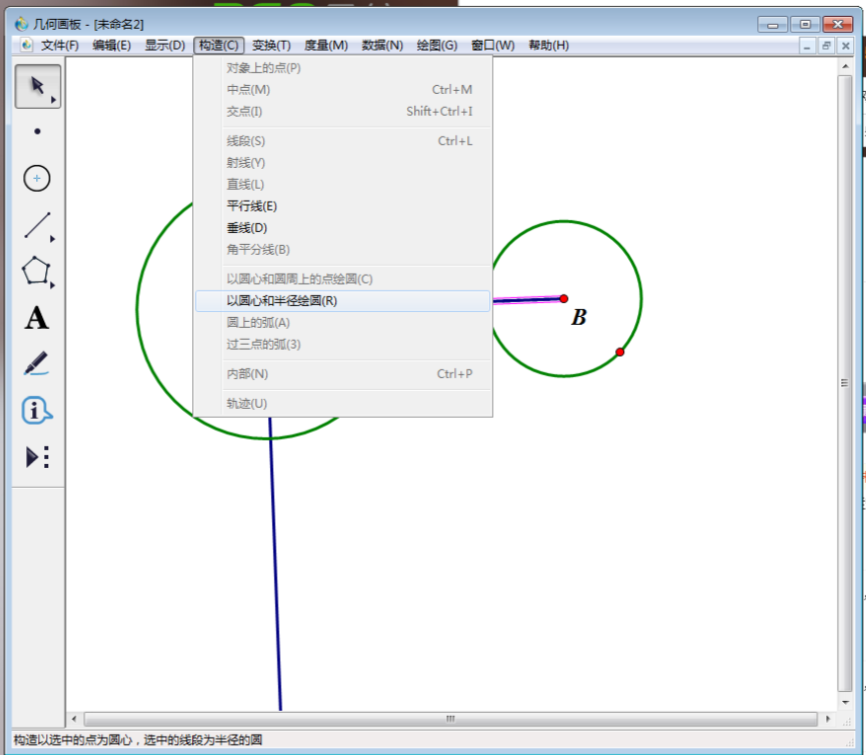
Task: Click the disabled 圆上的弧(A) item
Action: point(342,323)
